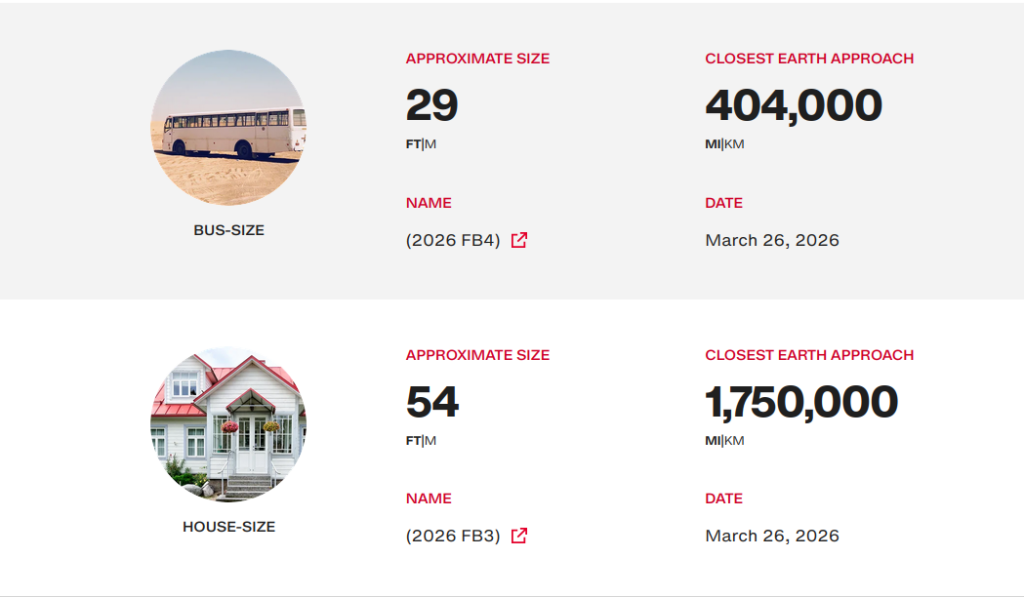Click the HOUSE-SIZE caption label
The height and width of the screenshot is (597, 1024).
click(229, 527)
